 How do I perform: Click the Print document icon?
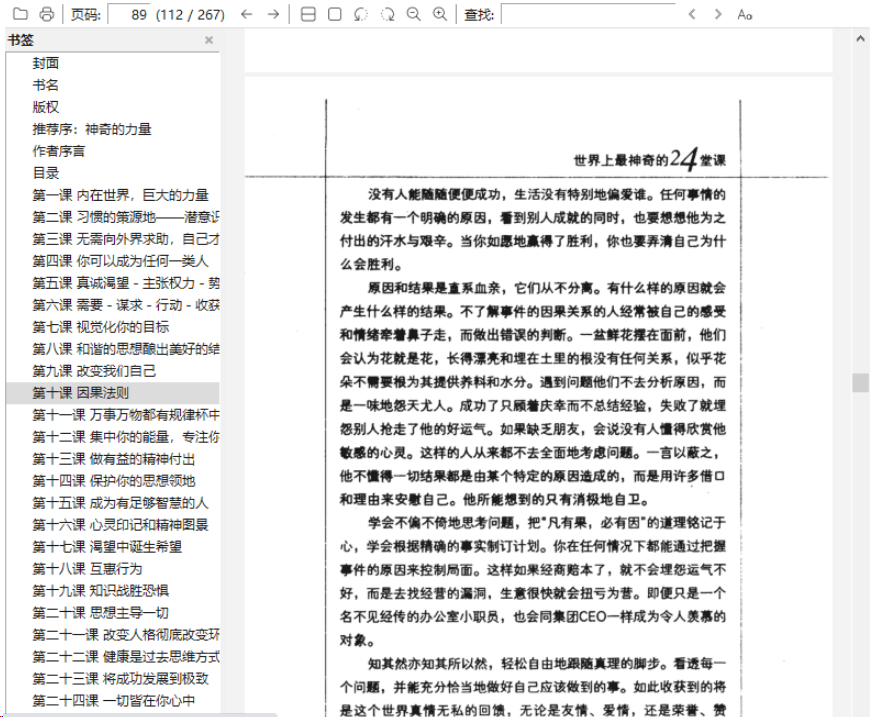coord(45,14)
